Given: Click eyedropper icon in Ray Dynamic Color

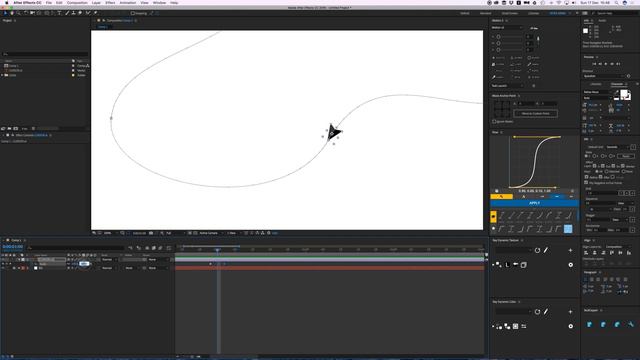Looking at the screenshot, I should (x=546, y=312).
